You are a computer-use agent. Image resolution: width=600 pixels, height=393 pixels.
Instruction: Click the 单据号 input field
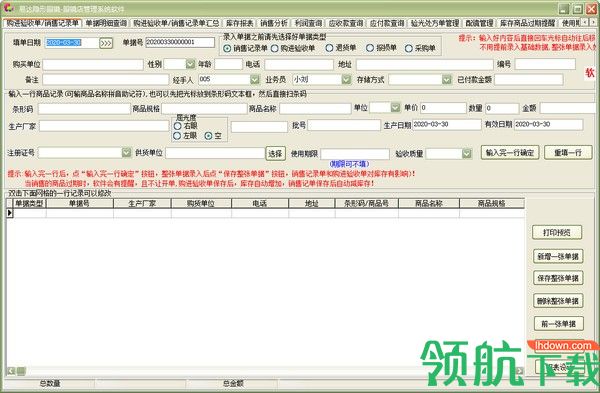pyautogui.click(x=180, y=42)
